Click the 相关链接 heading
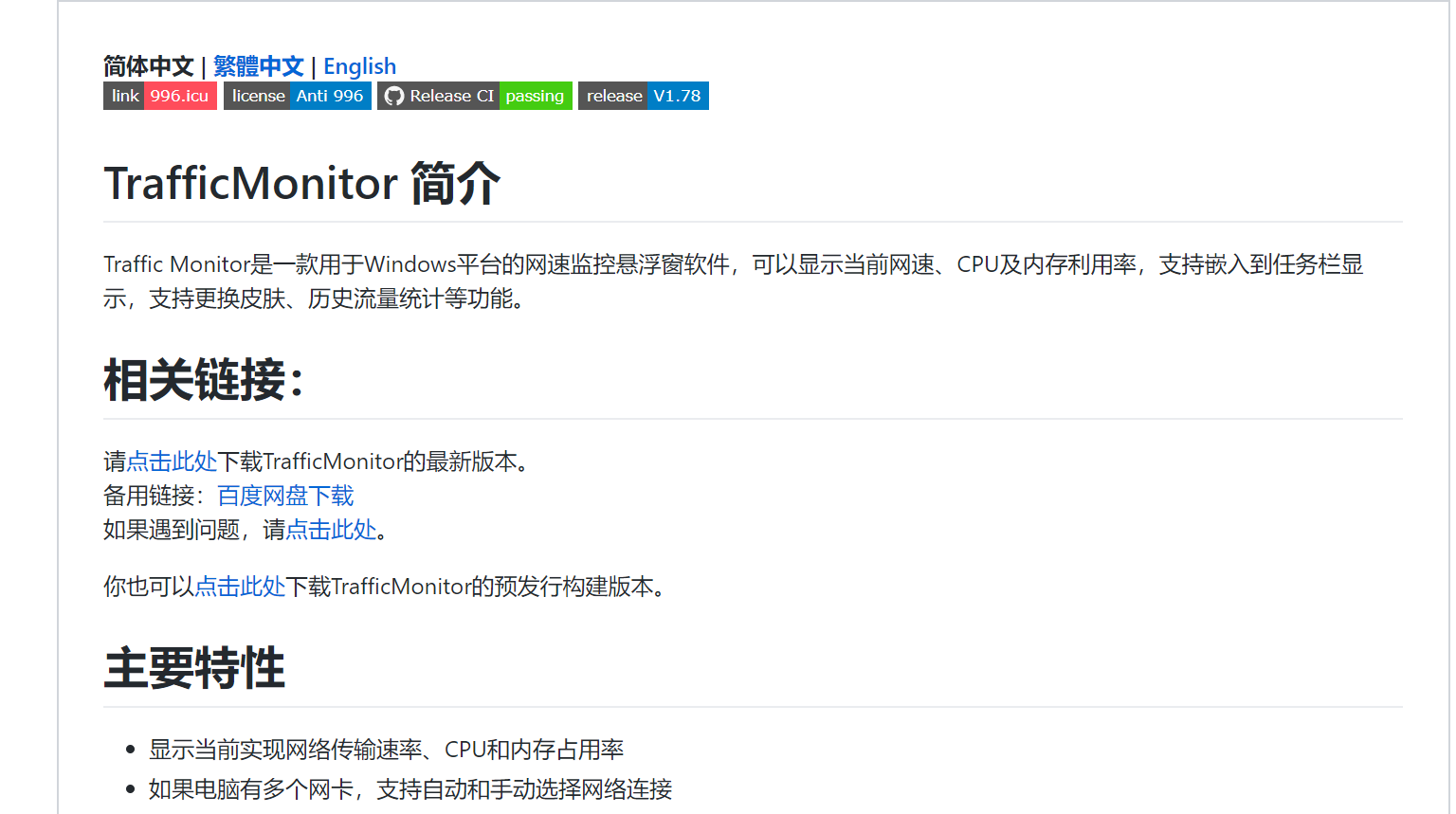Viewport: 1456px width, 814px height. (x=204, y=380)
